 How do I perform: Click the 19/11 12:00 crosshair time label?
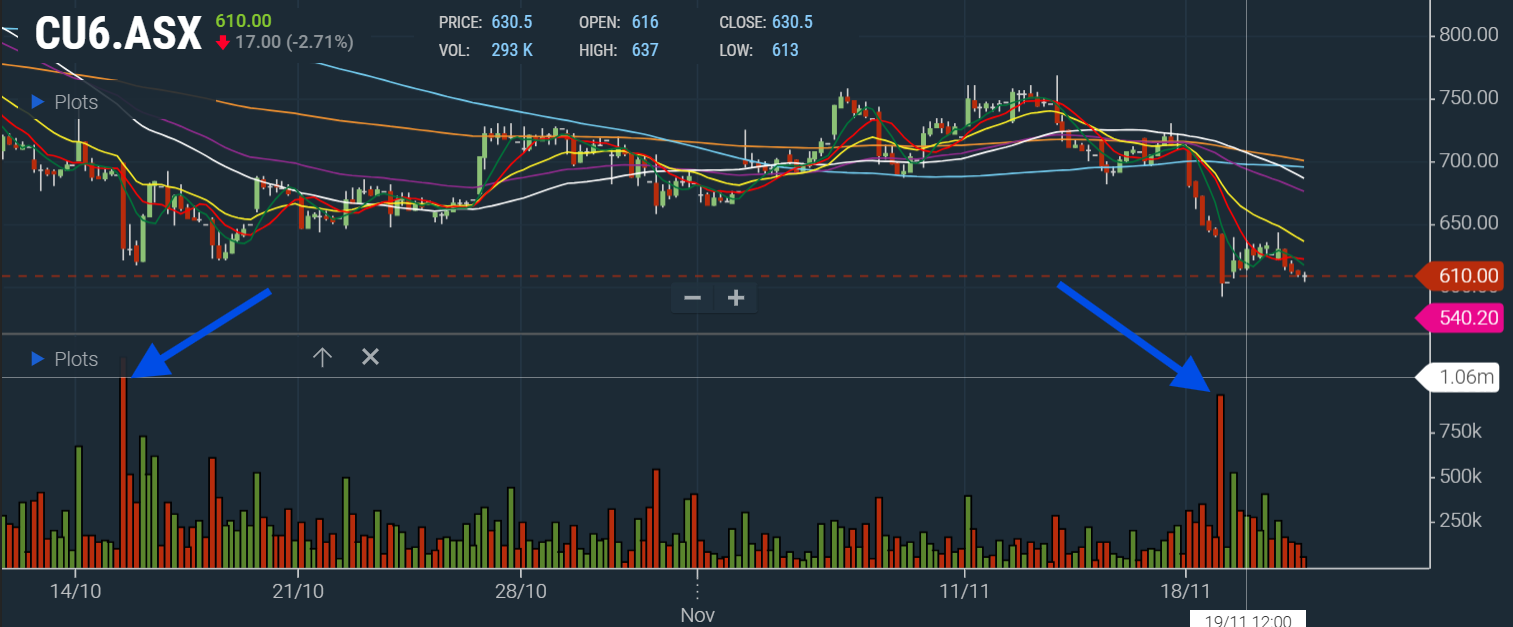click(1248, 619)
